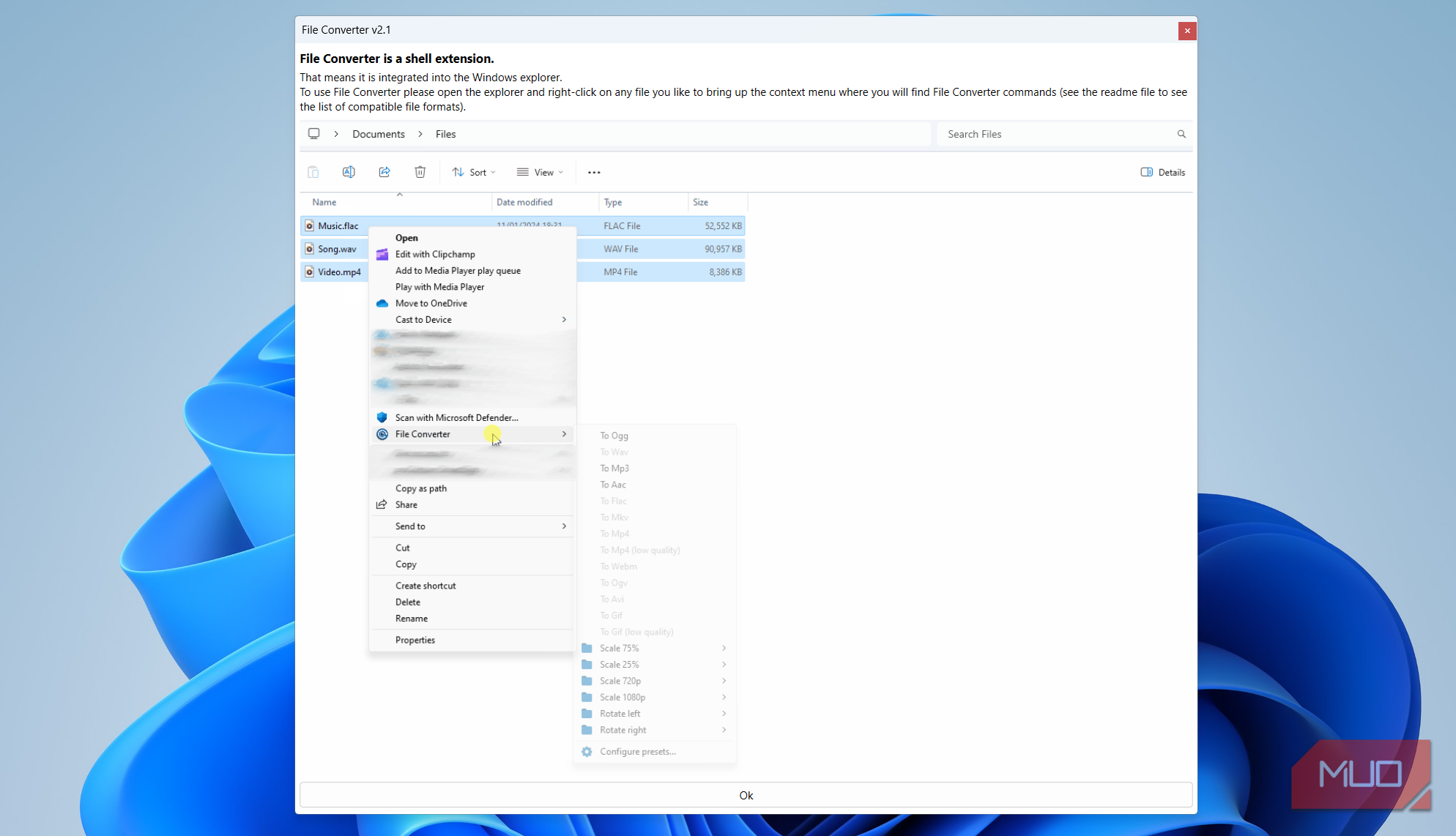Screen dimensions: 1456x836
Task: Click the Share icon in context menu
Action: coord(382,504)
